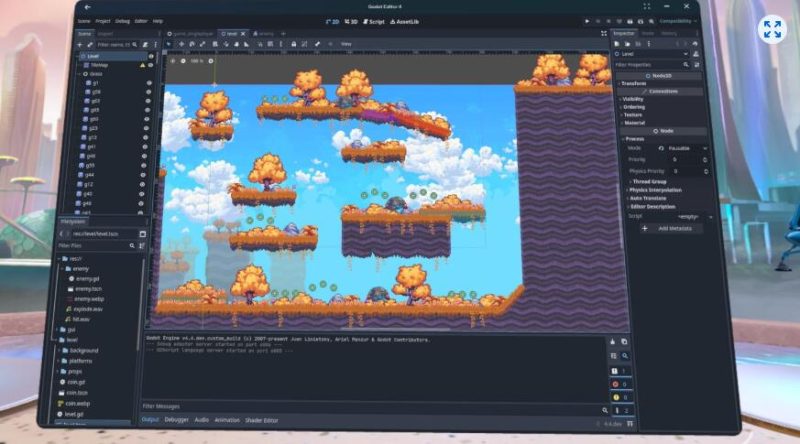Run the project with the play icon

tap(587, 21)
